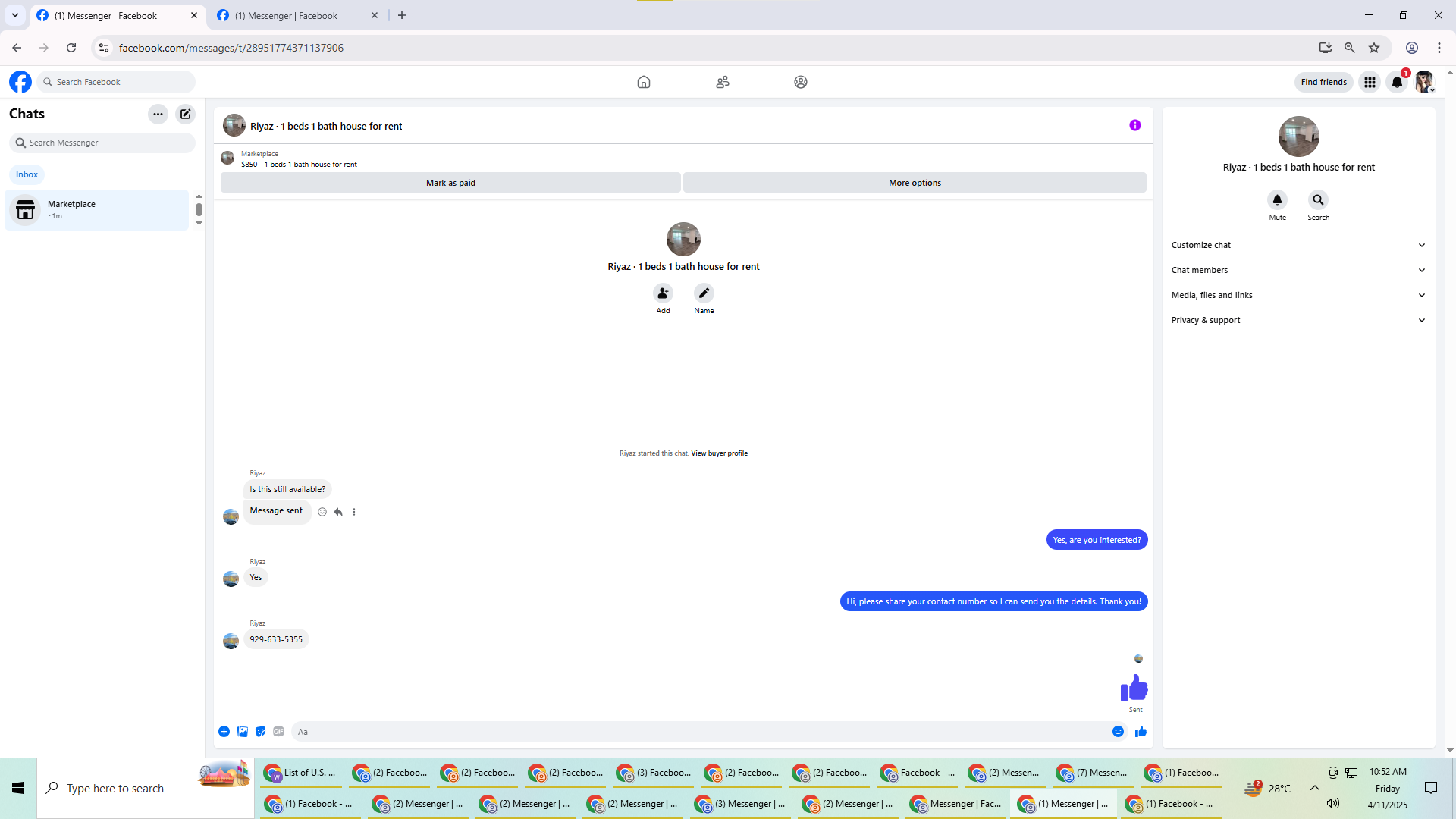
Task: Click the Mark as paid button
Action: (450, 183)
